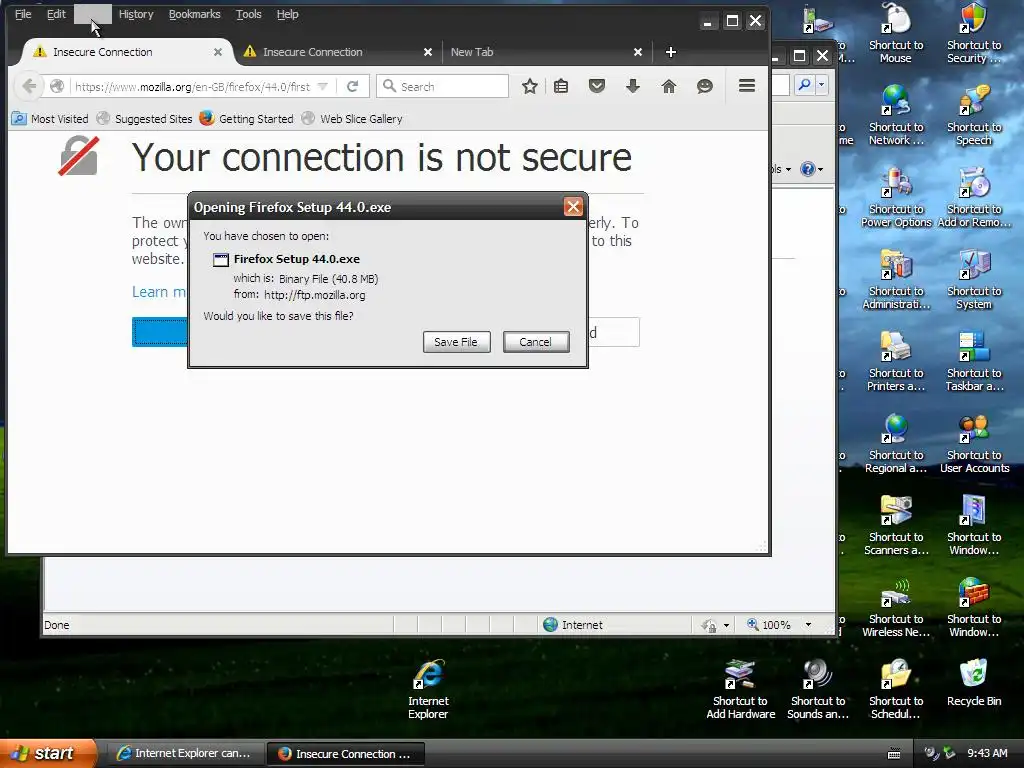Select Shortcut to Taskbar desktop icon
Screen dimensions: 1024x768
click(974, 362)
